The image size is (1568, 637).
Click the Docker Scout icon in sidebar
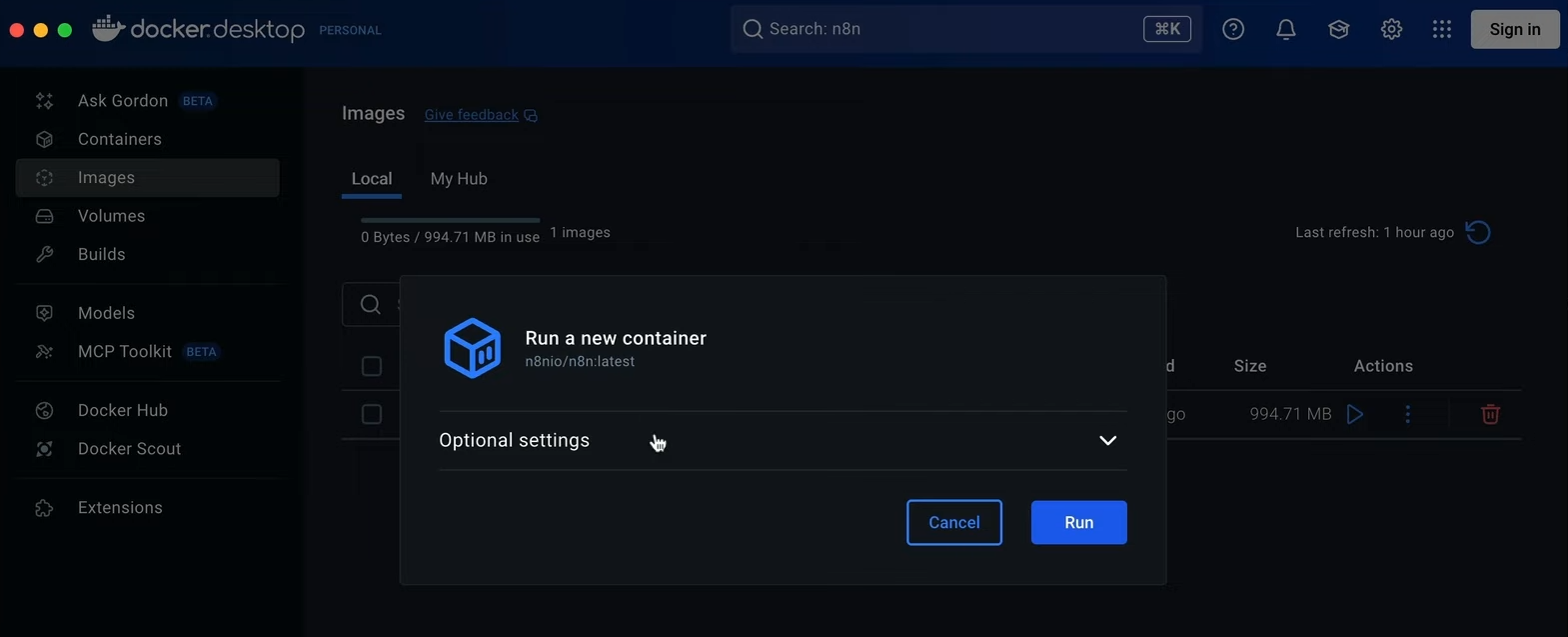click(x=44, y=449)
